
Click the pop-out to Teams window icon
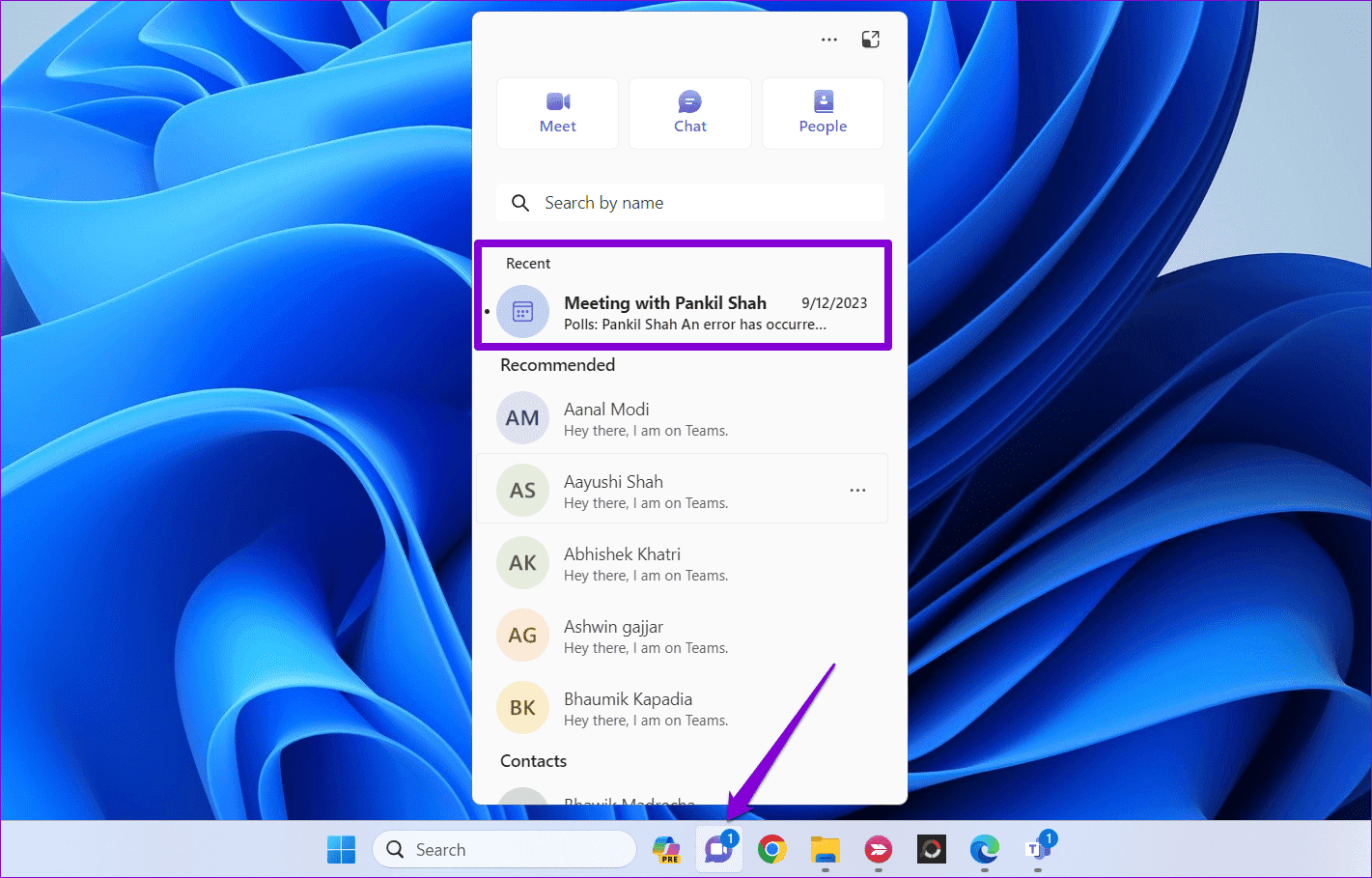tap(870, 40)
